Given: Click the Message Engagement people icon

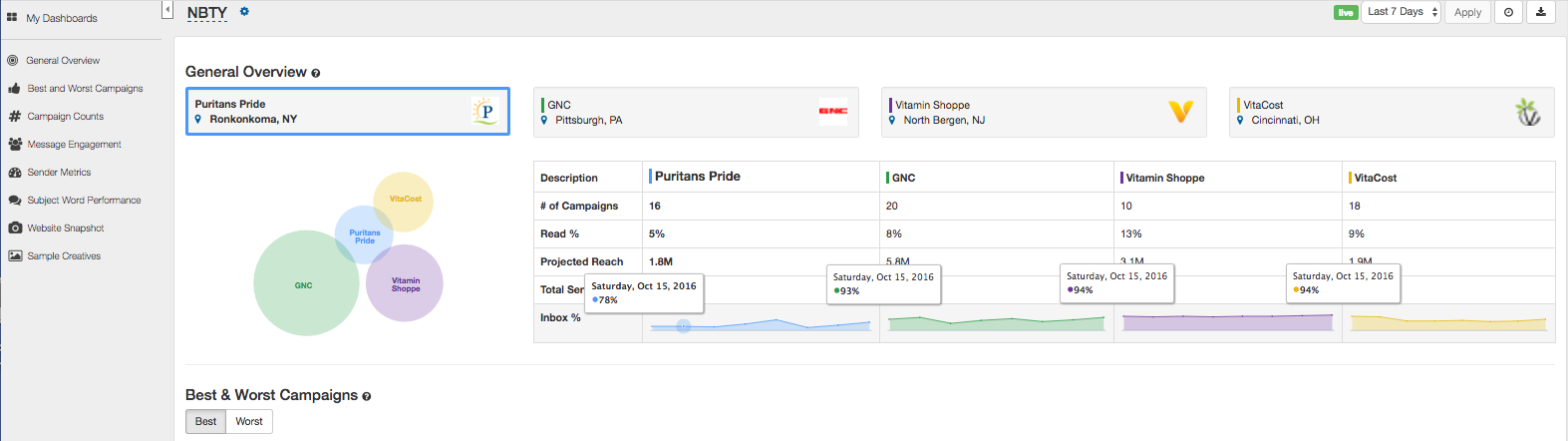Looking at the screenshot, I should click(x=15, y=145).
